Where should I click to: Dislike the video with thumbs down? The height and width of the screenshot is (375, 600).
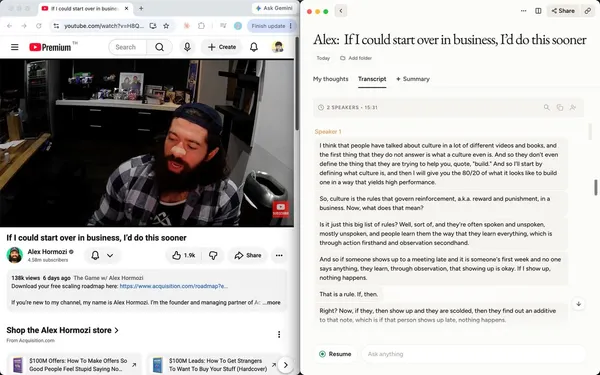(213, 255)
